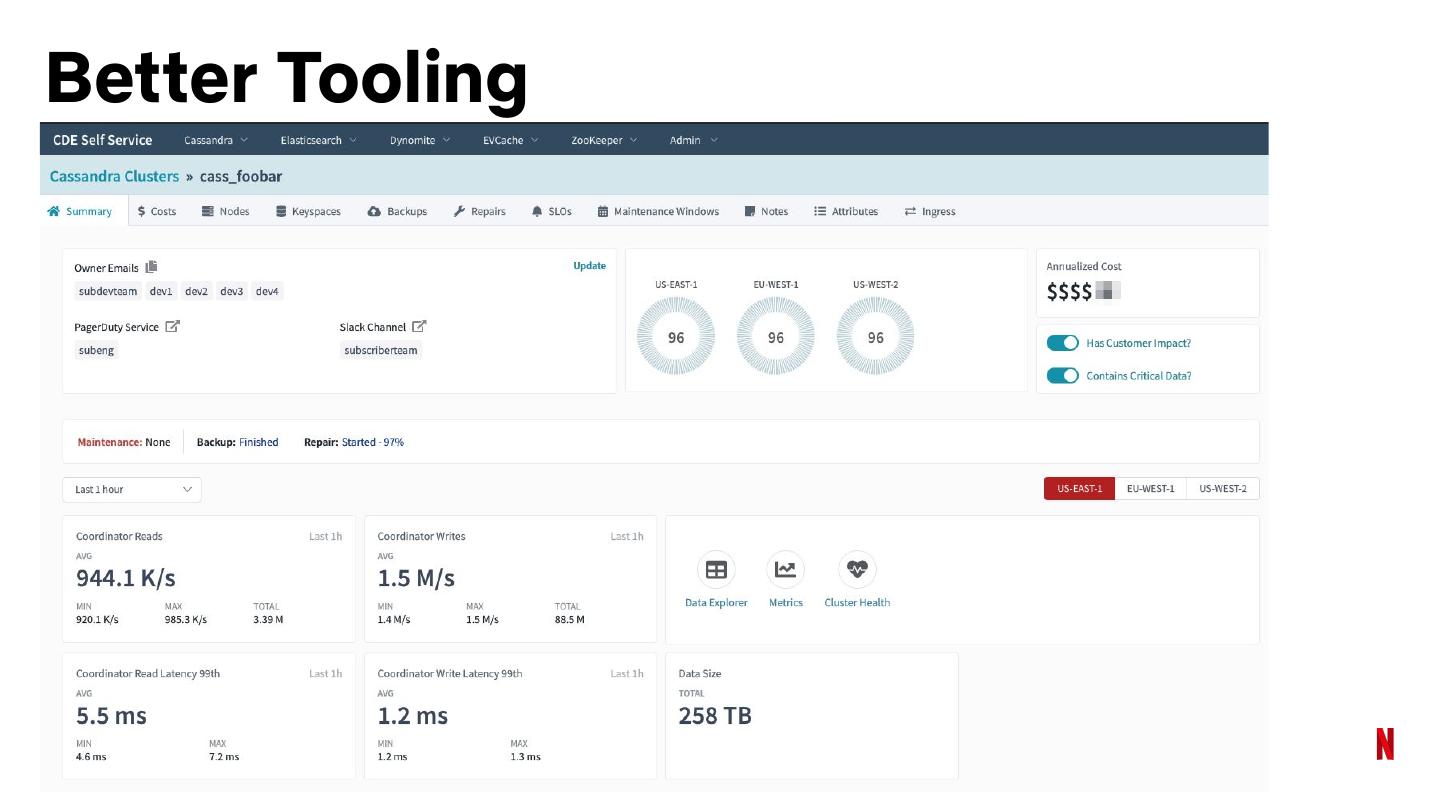Open the Data Explorer icon
This screenshot has height=810, width=1440.
click(716, 570)
